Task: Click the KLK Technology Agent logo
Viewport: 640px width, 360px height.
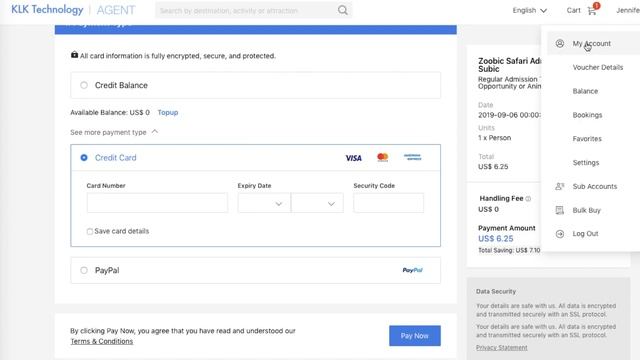Action: [73, 10]
